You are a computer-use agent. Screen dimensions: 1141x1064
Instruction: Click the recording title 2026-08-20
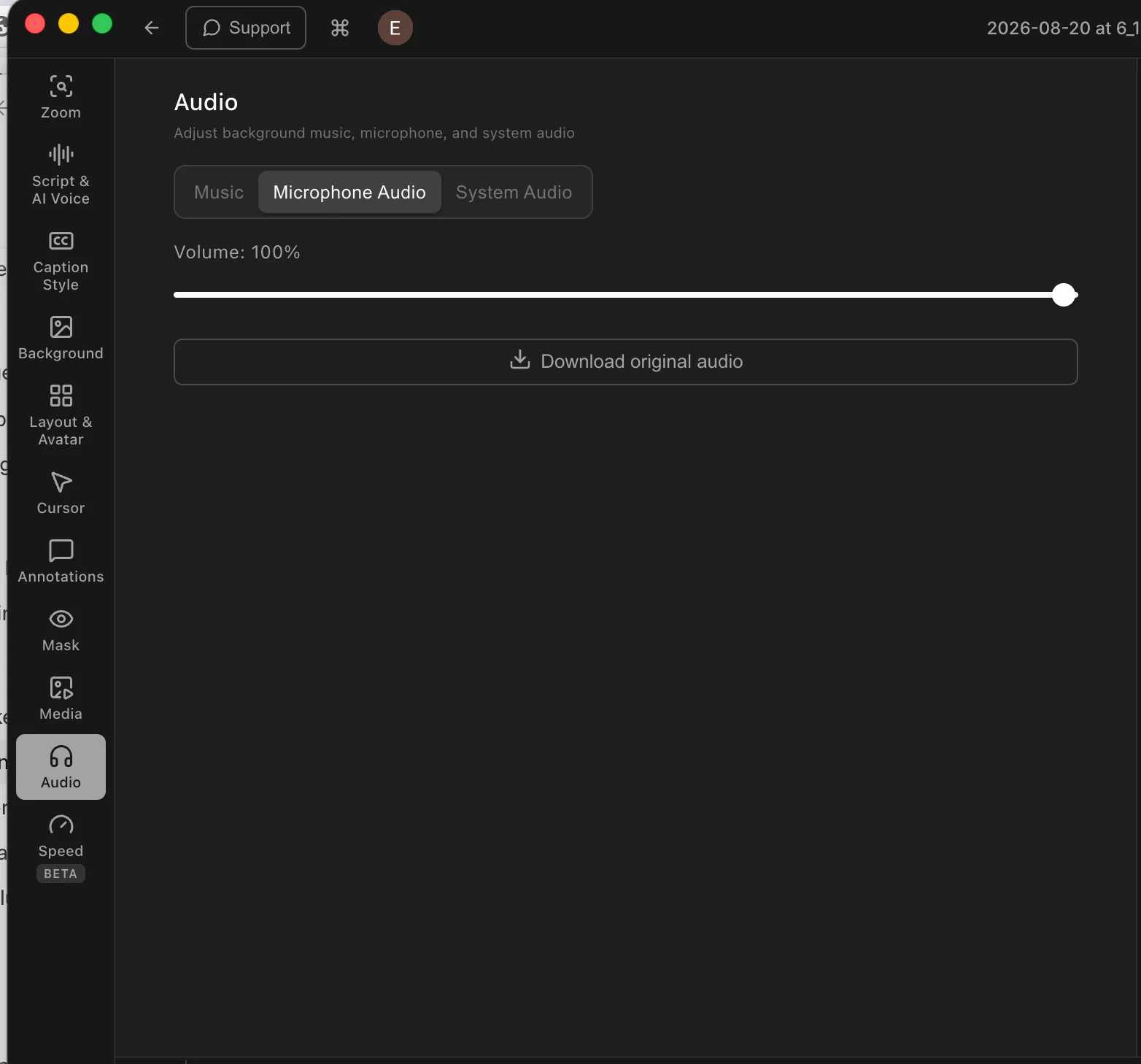(1063, 28)
